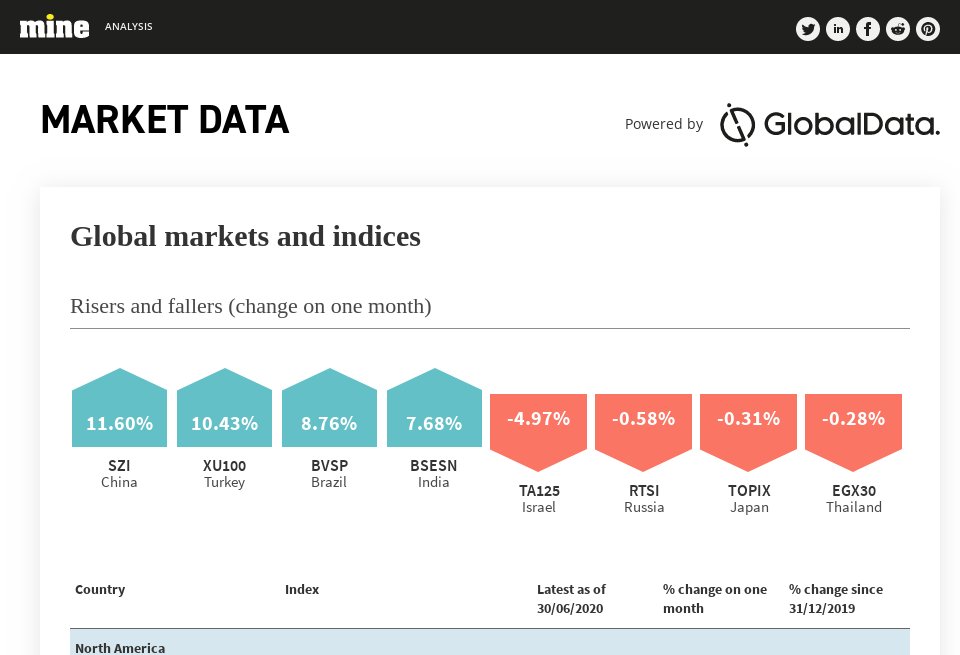Image resolution: width=960 pixels, height=655 pixels.
Task: Click the Mine logo in the header
Action: click(54, 26)
